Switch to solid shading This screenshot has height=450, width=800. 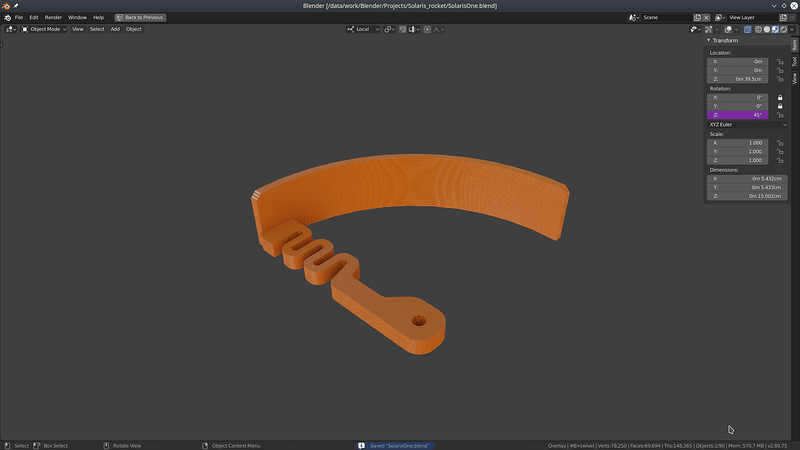[x=767, y=30]
